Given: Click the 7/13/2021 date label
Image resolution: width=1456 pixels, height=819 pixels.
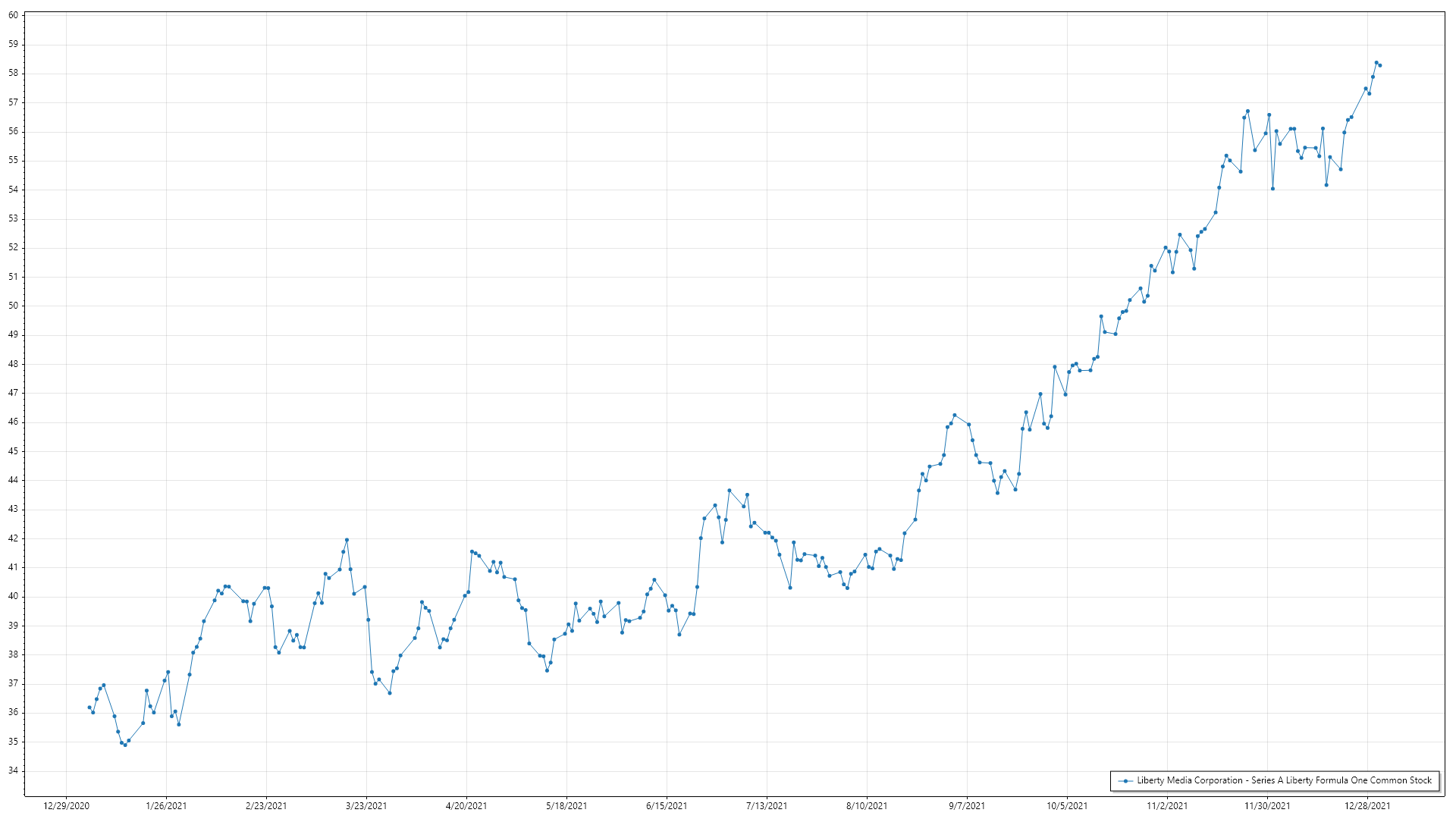Looking at the screenshot, I should (767, 806).
